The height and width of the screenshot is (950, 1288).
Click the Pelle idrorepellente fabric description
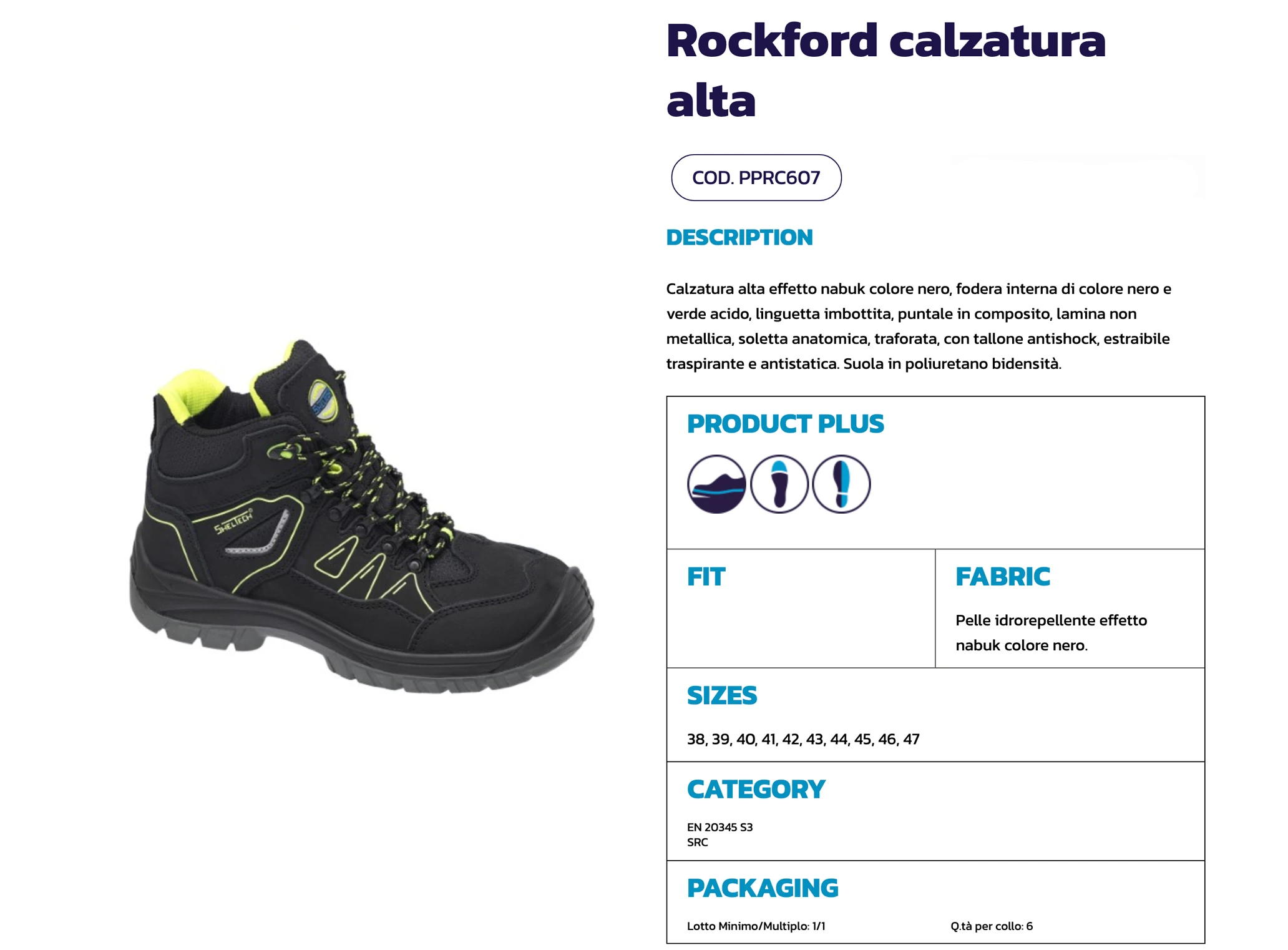pyautogui.click(x=1051, y=633)
